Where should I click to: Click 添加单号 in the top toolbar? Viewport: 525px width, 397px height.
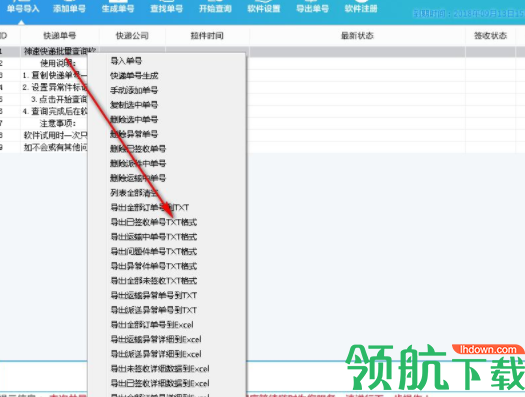(69, 8)
